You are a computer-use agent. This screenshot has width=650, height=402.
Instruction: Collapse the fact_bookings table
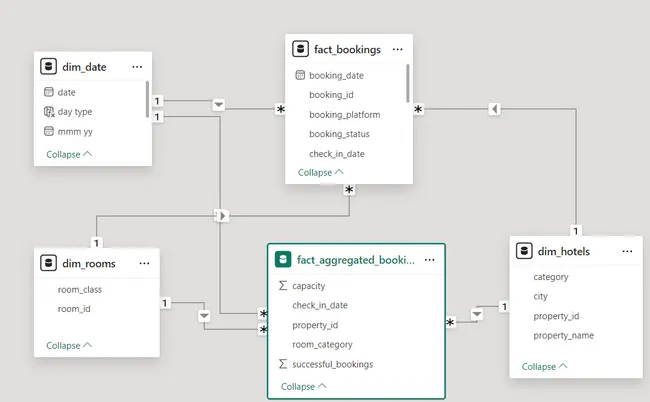pyautogui.click(x=320, y=172)
